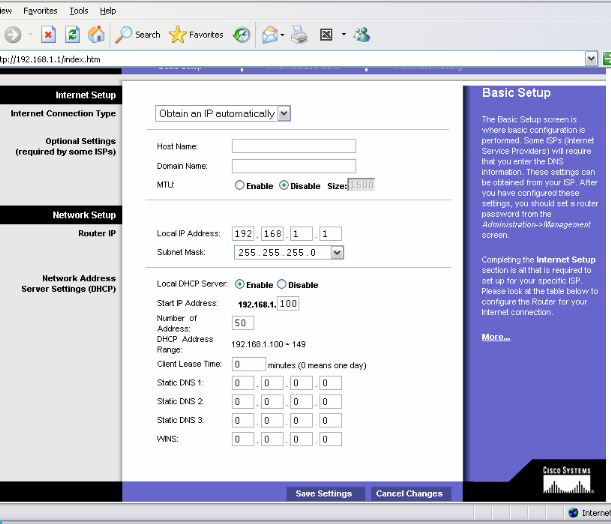
Task: Open the address bar URL dropdown
Action: pos(592,59)
